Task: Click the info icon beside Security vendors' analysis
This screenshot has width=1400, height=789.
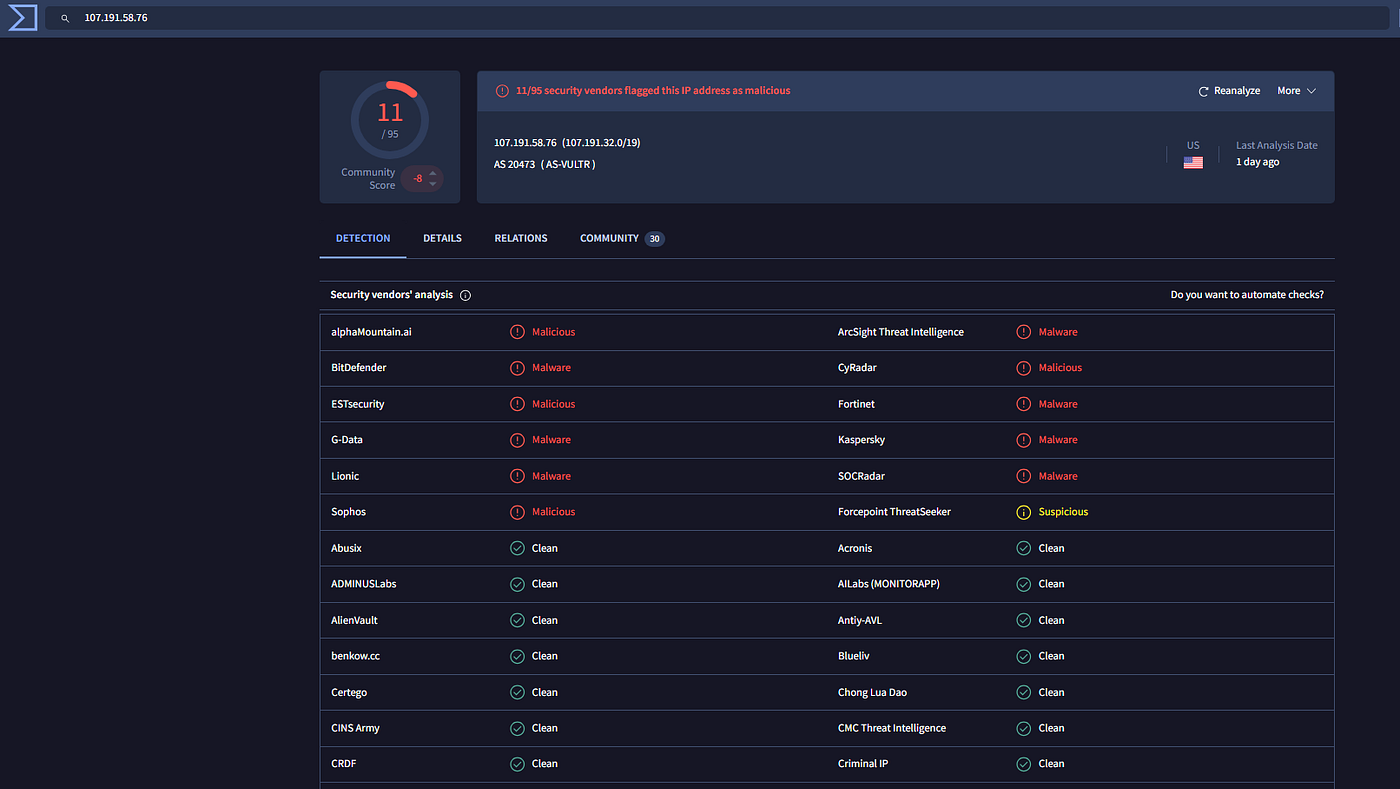Action: [465, 295]
